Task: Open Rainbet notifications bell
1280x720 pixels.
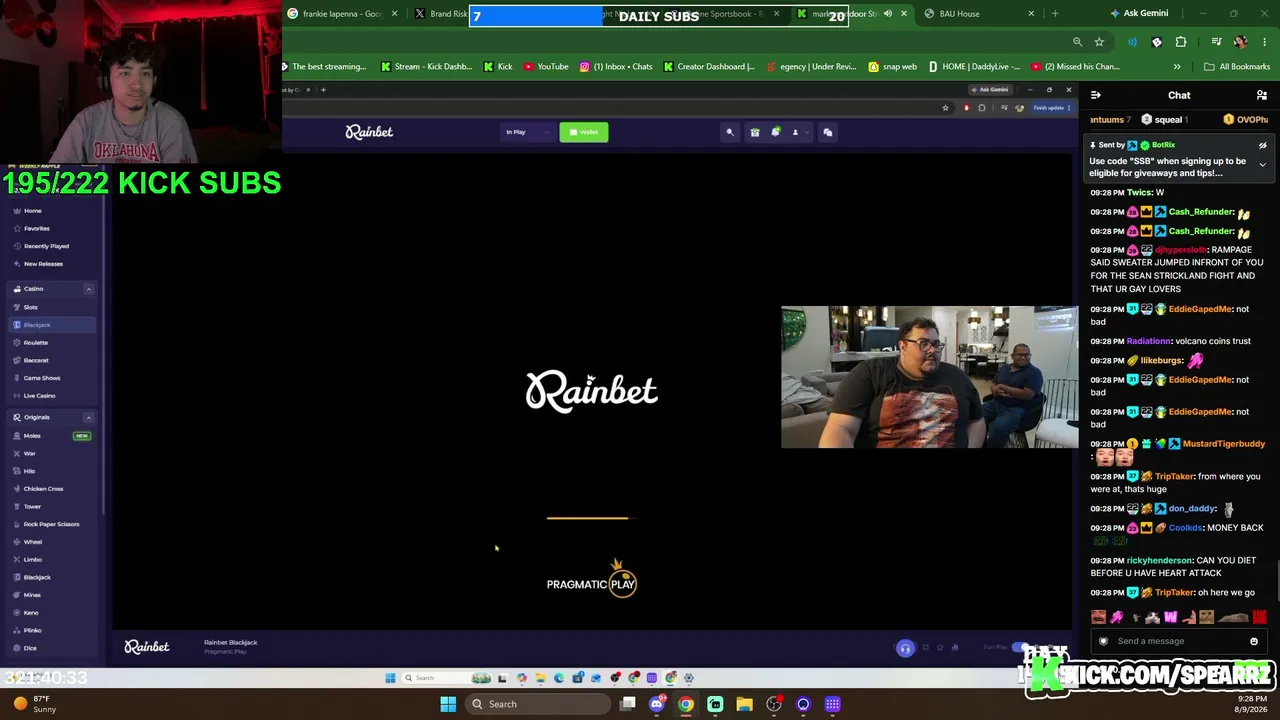Action: [775, 132]
